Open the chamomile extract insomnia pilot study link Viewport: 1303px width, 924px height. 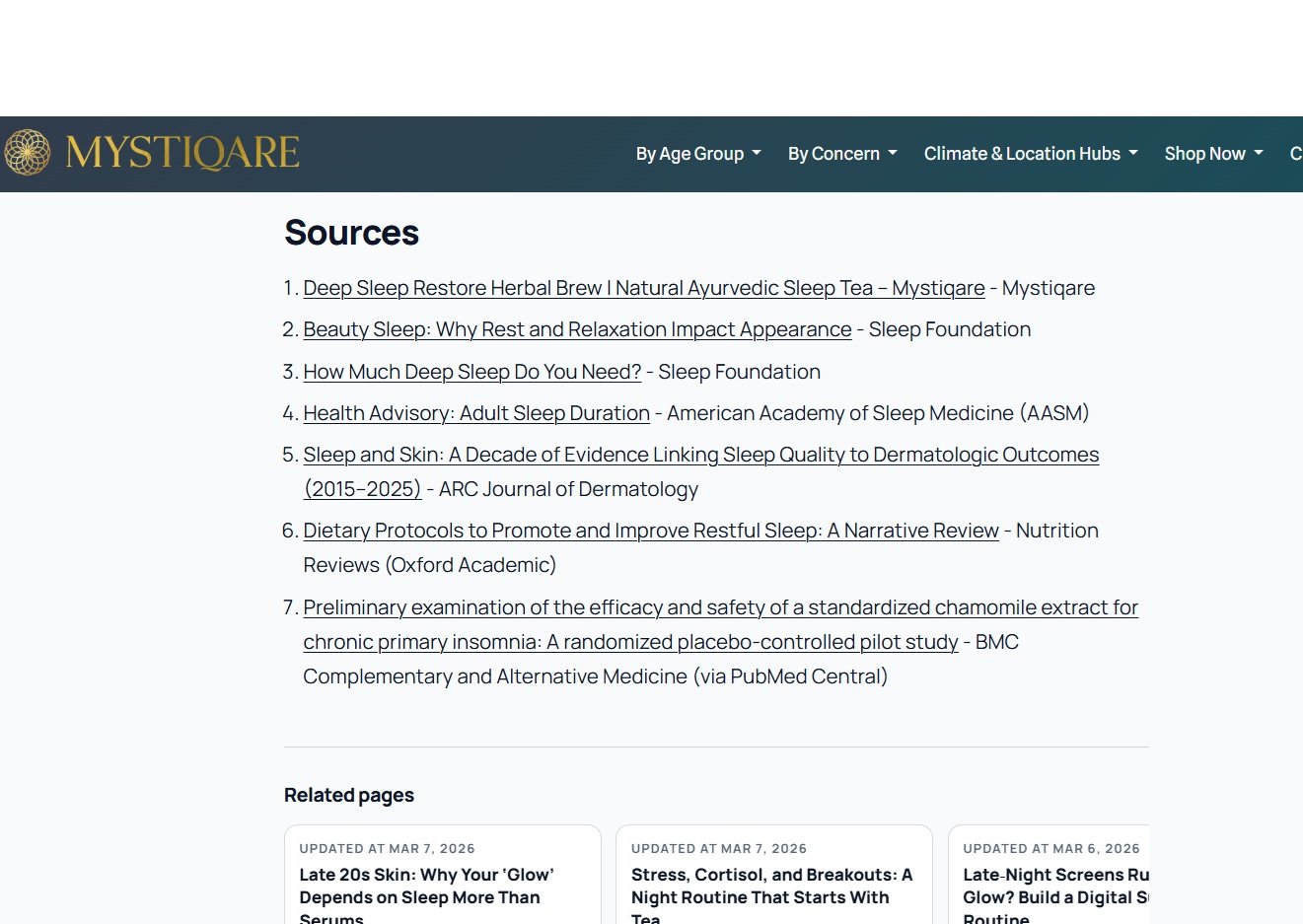click(x=720, y=624)
